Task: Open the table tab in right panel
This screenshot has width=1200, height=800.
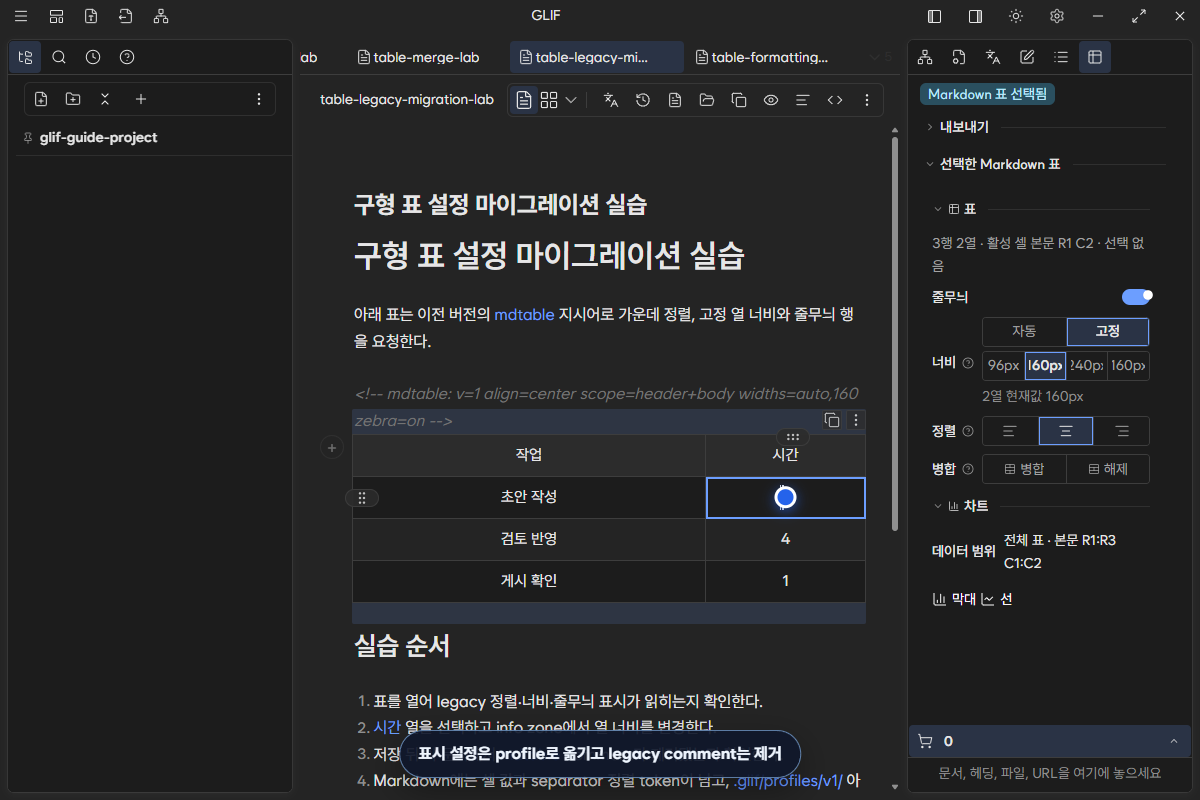Action: pyautogui.click(x=1095, y=57)
